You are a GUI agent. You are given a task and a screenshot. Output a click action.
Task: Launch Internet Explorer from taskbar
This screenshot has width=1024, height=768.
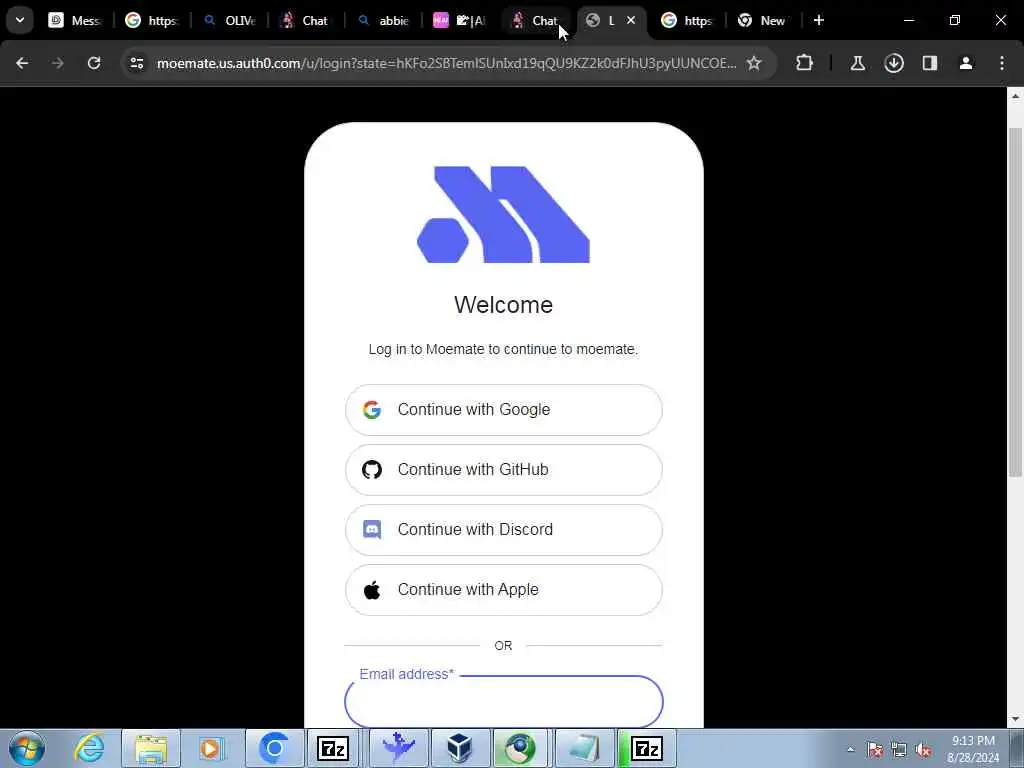click(88, 748)
